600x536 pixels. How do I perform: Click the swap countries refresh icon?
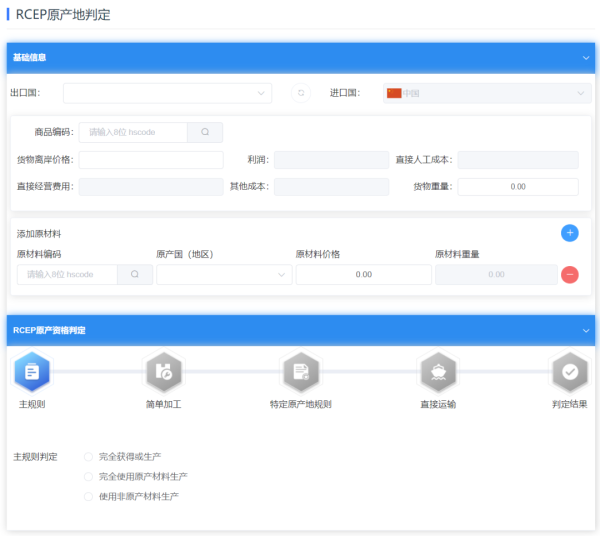(x=301, y=93)
